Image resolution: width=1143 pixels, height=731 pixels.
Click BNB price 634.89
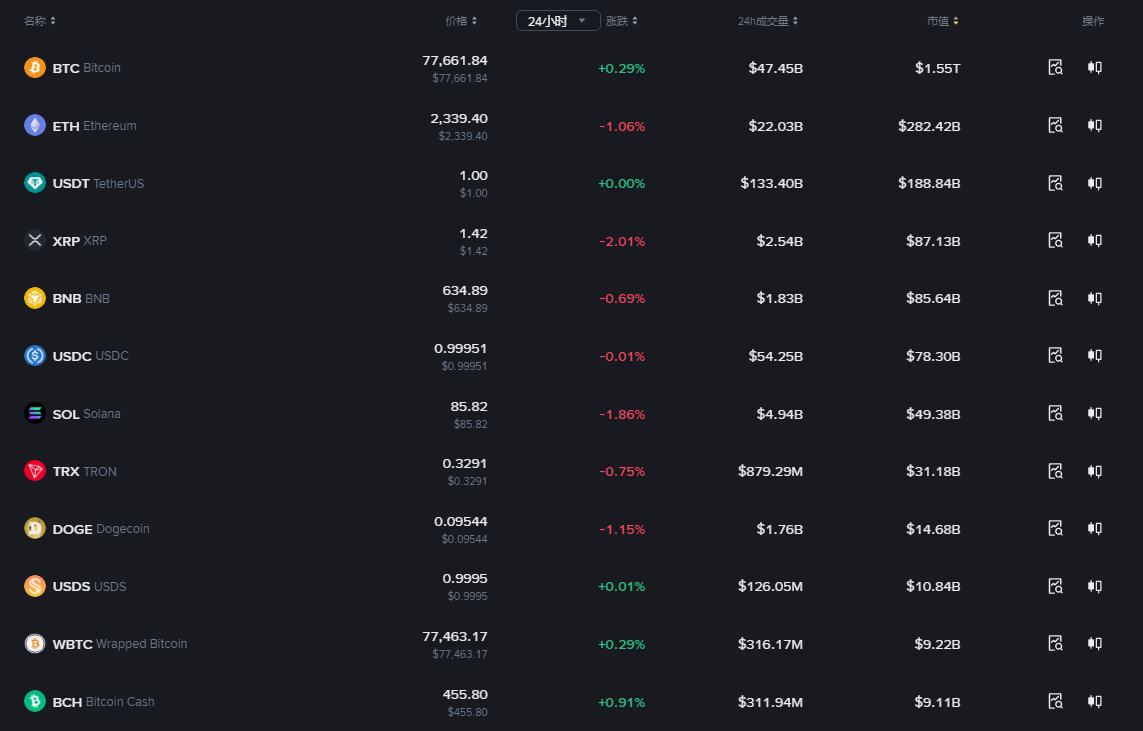pos(465,290)
